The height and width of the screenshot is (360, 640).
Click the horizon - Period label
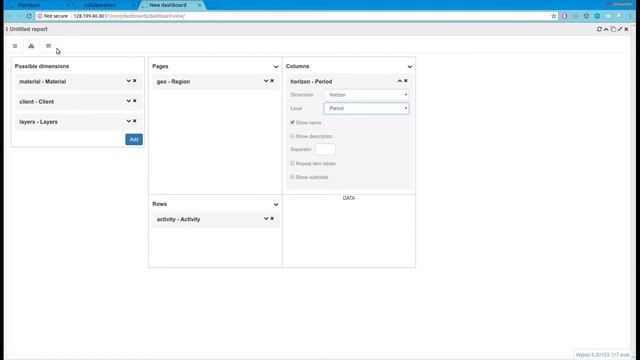click(311, 82)
